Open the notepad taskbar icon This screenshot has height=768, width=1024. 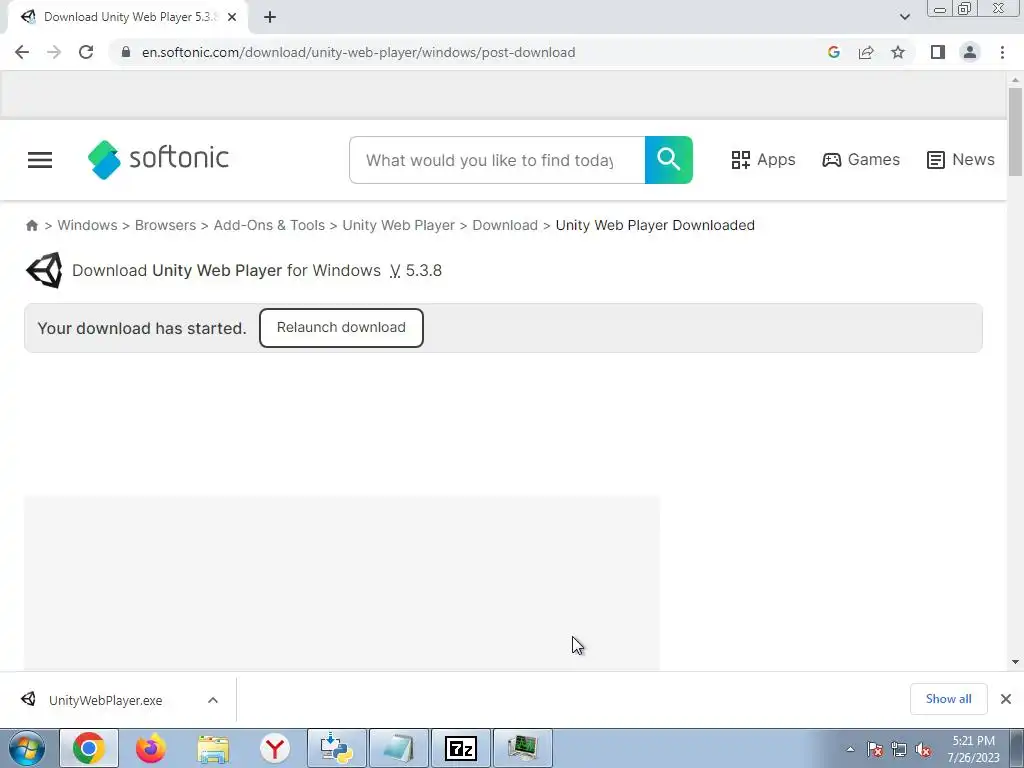(398, 748)
